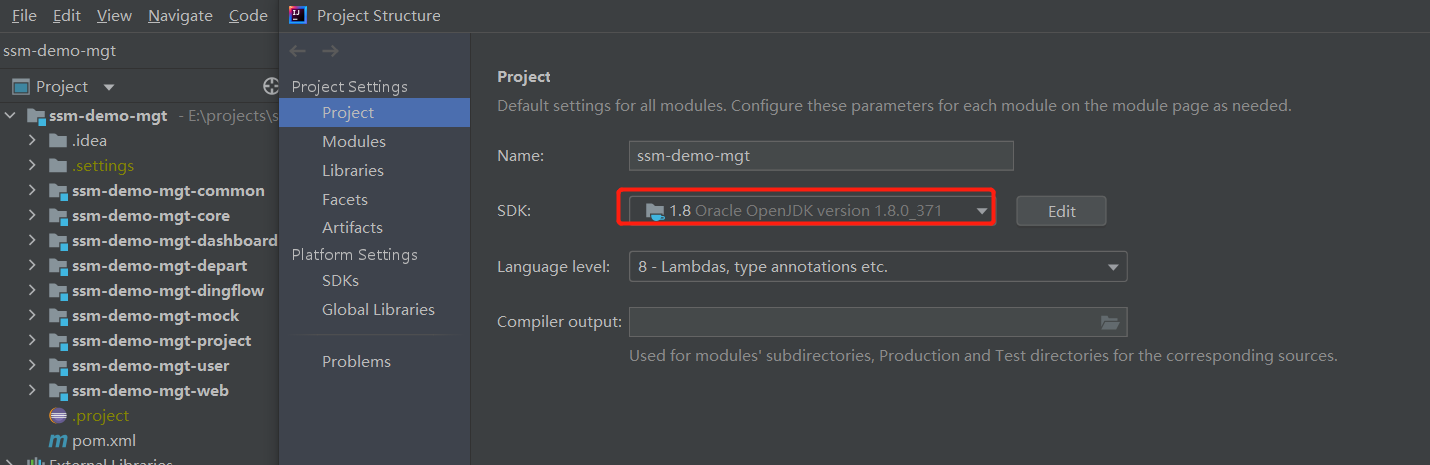Click the project Name text field
The image size is (1430, 465).
click(x=821, y=156)
